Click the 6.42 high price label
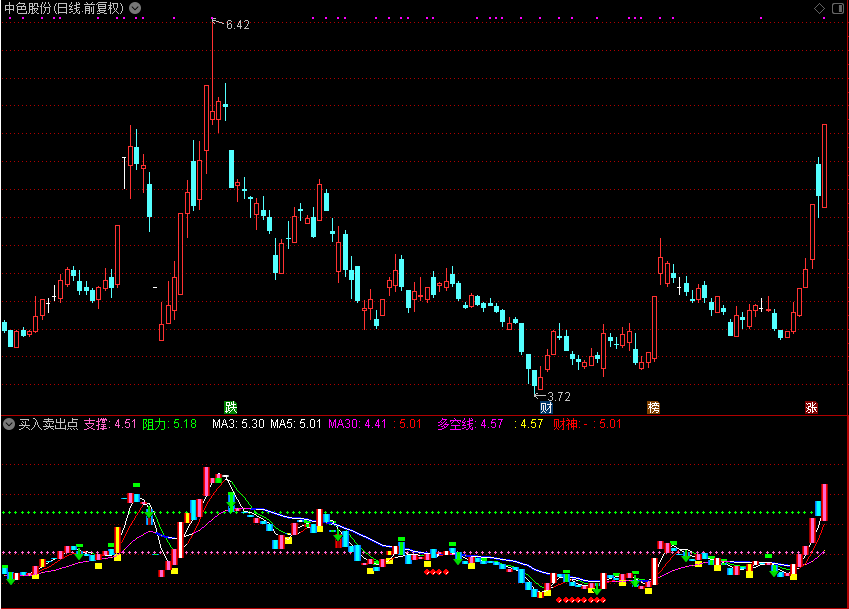This screenshot has width=849, height=609. [x=238, y=25]
